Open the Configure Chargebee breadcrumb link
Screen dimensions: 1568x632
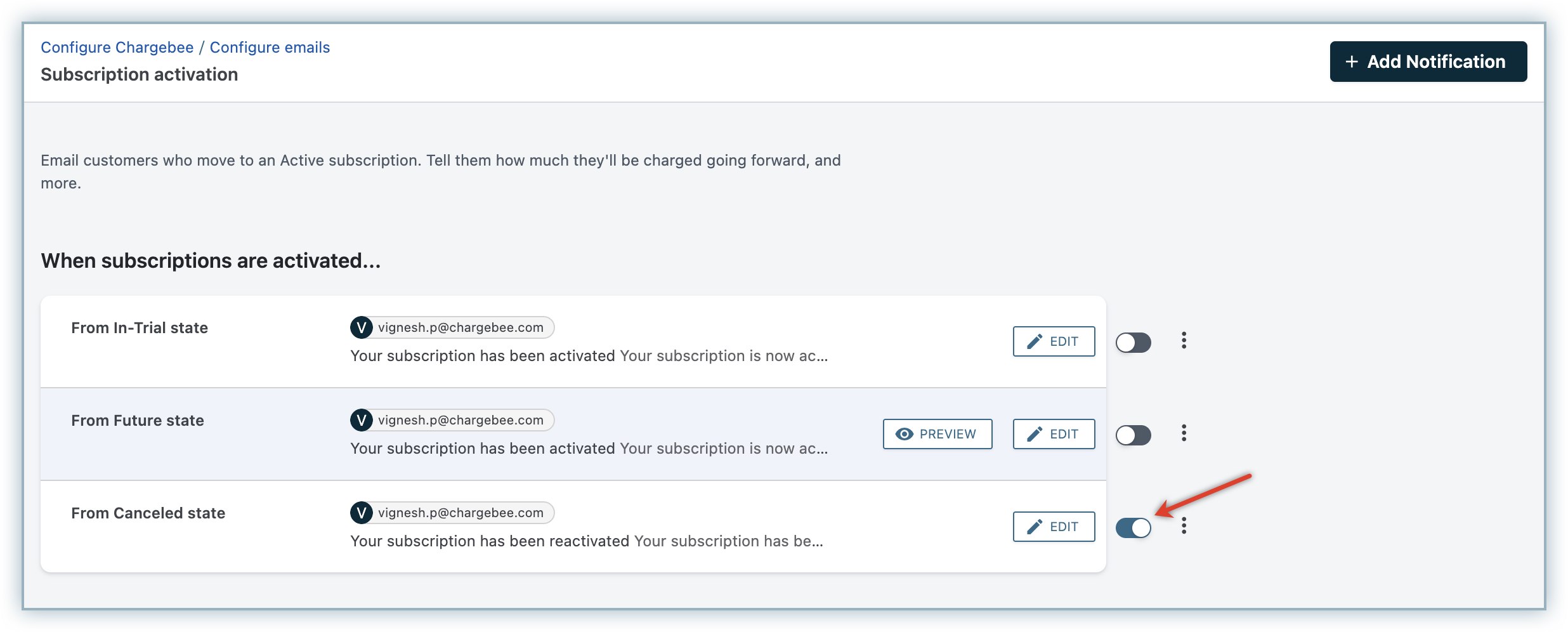[117, 48]
